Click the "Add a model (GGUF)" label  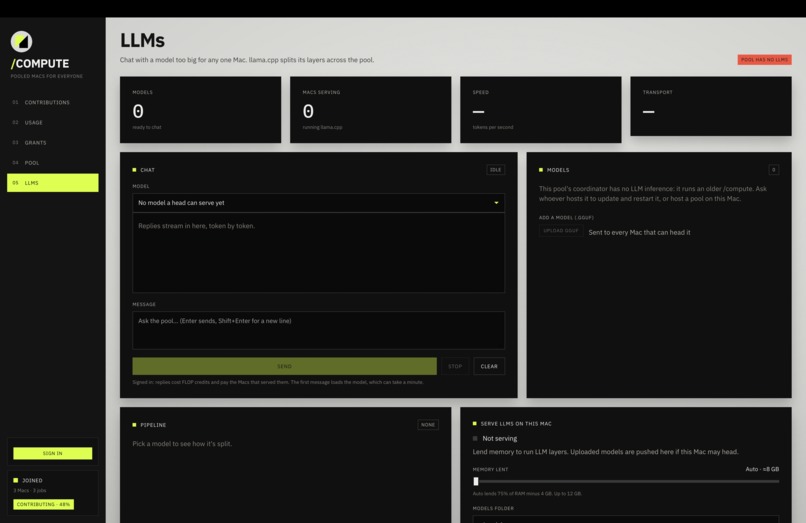tap(566, 218)
